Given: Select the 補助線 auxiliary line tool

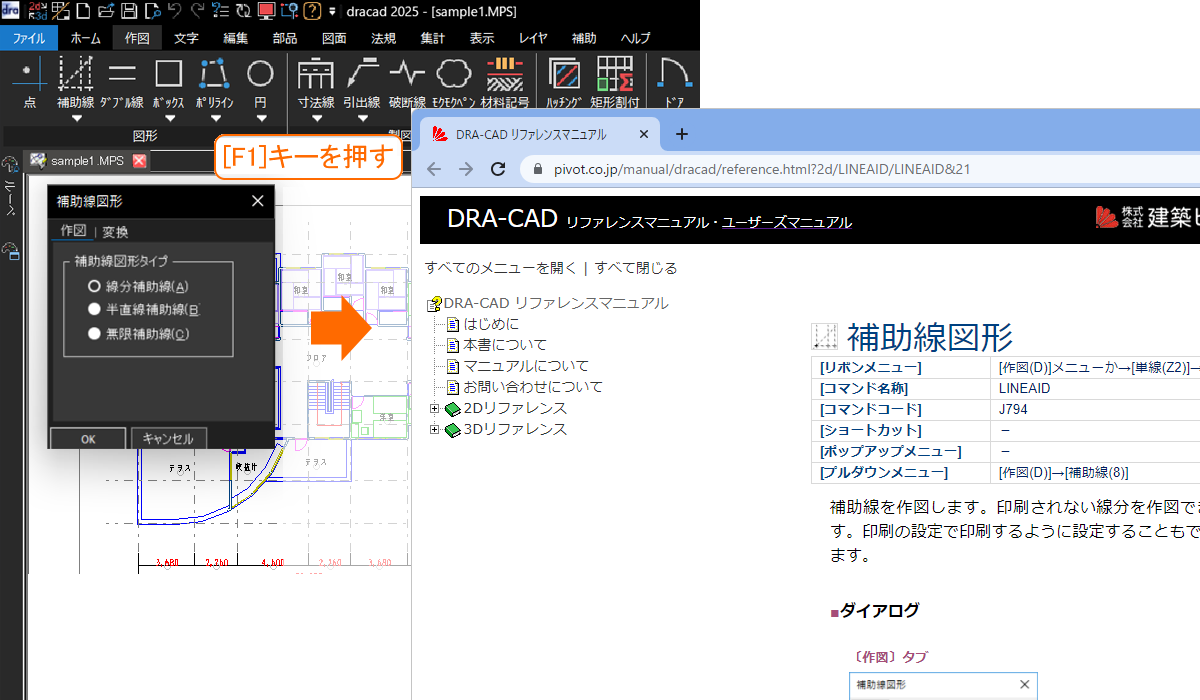Looking at the screenshot, I should click(x=76, y=82).
